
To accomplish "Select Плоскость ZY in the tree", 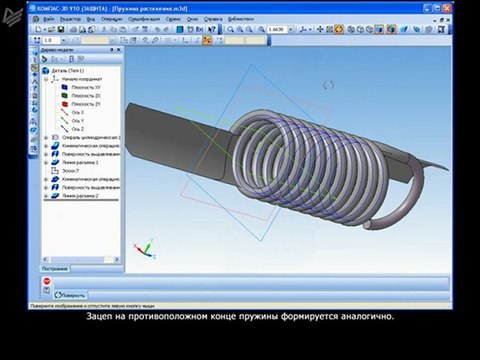I will (x=86, y=104).
